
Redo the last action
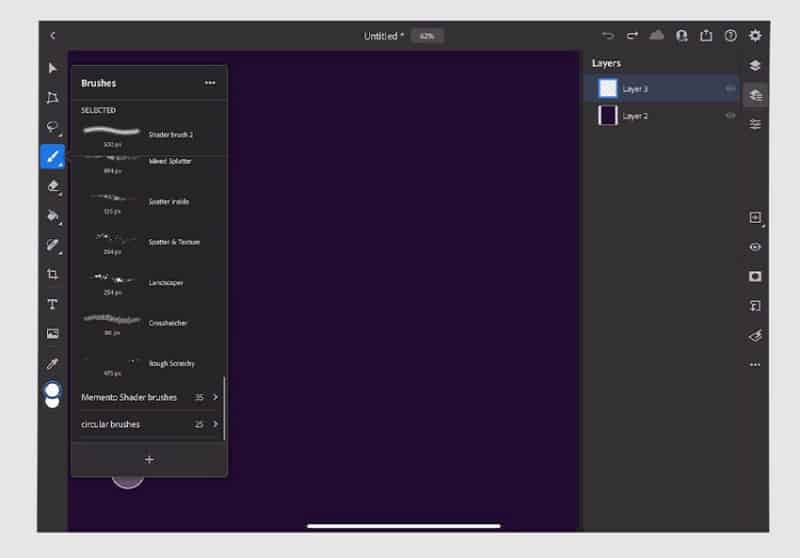point(632,36)
